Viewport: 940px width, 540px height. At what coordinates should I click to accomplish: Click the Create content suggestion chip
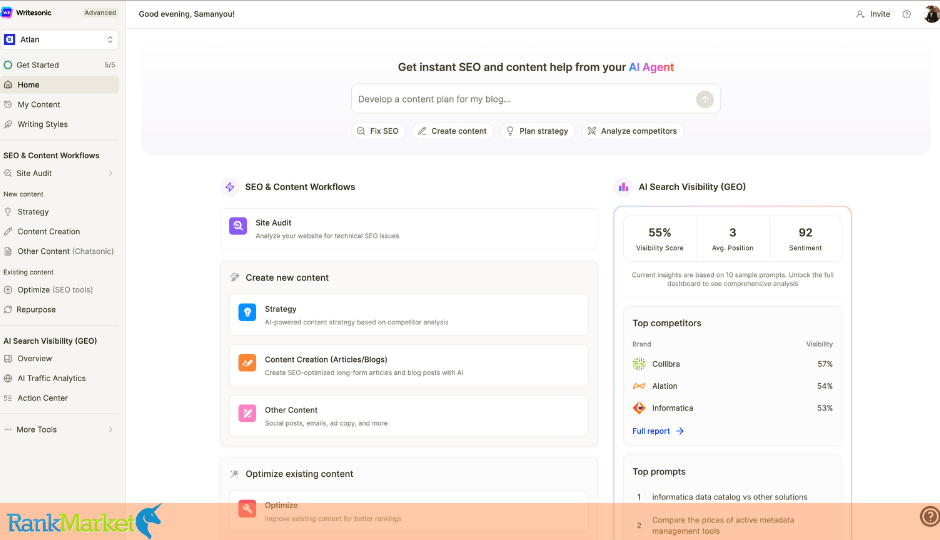click(x=453, y=131)
